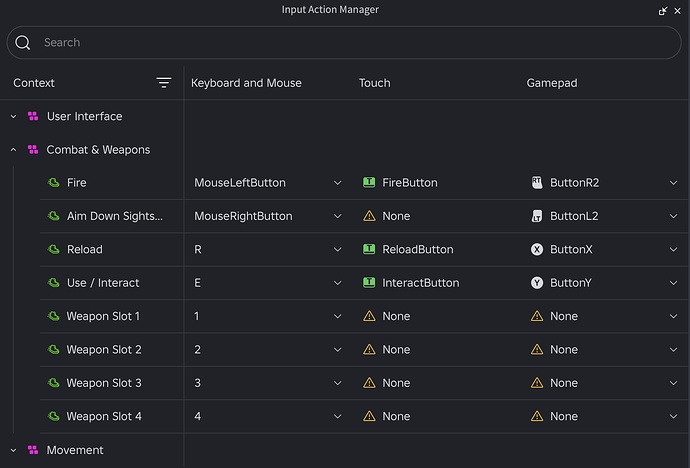Click the ButtonY gamepad icon

(537, 283)
